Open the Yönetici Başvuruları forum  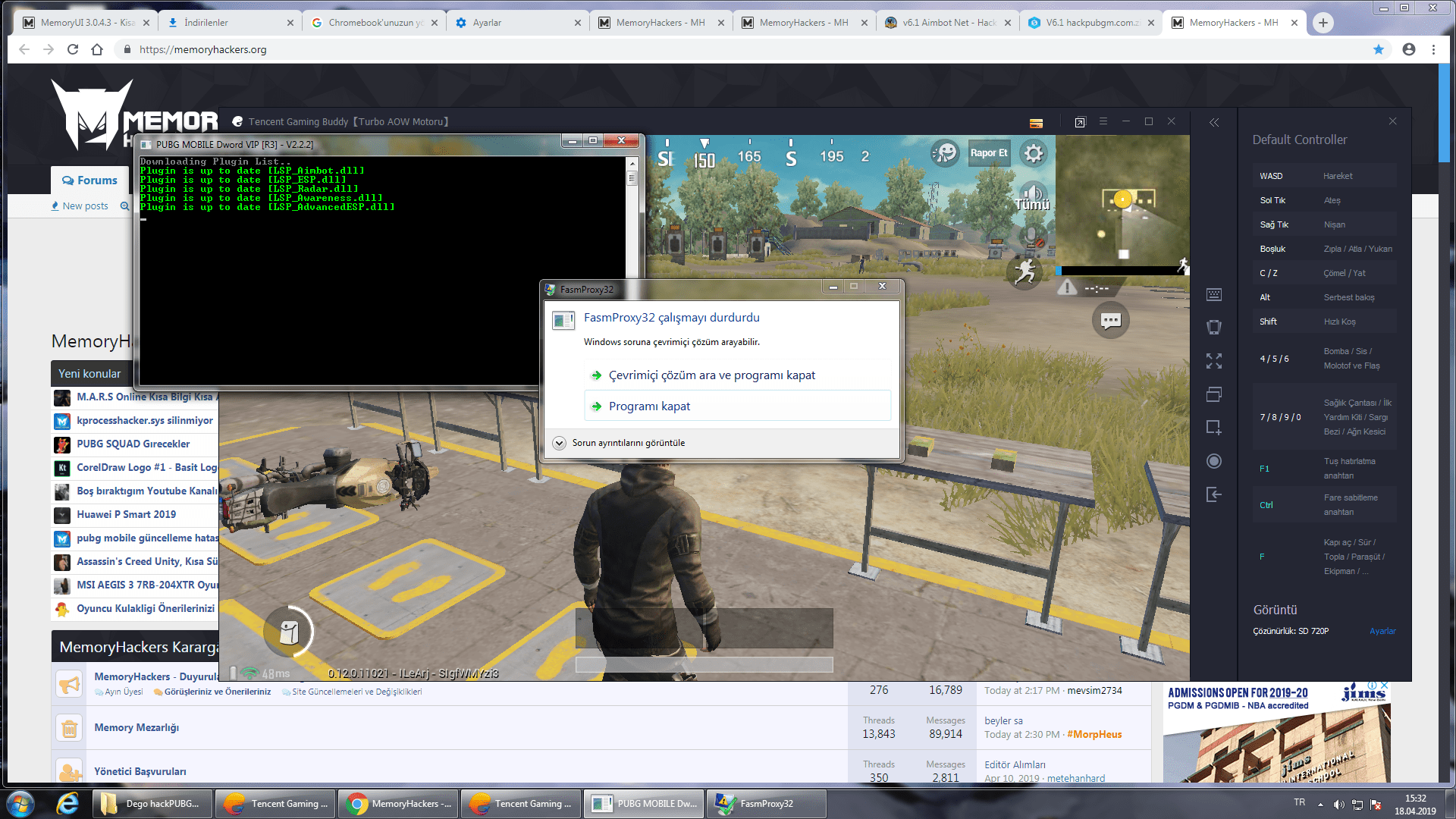tap(140, 771)
